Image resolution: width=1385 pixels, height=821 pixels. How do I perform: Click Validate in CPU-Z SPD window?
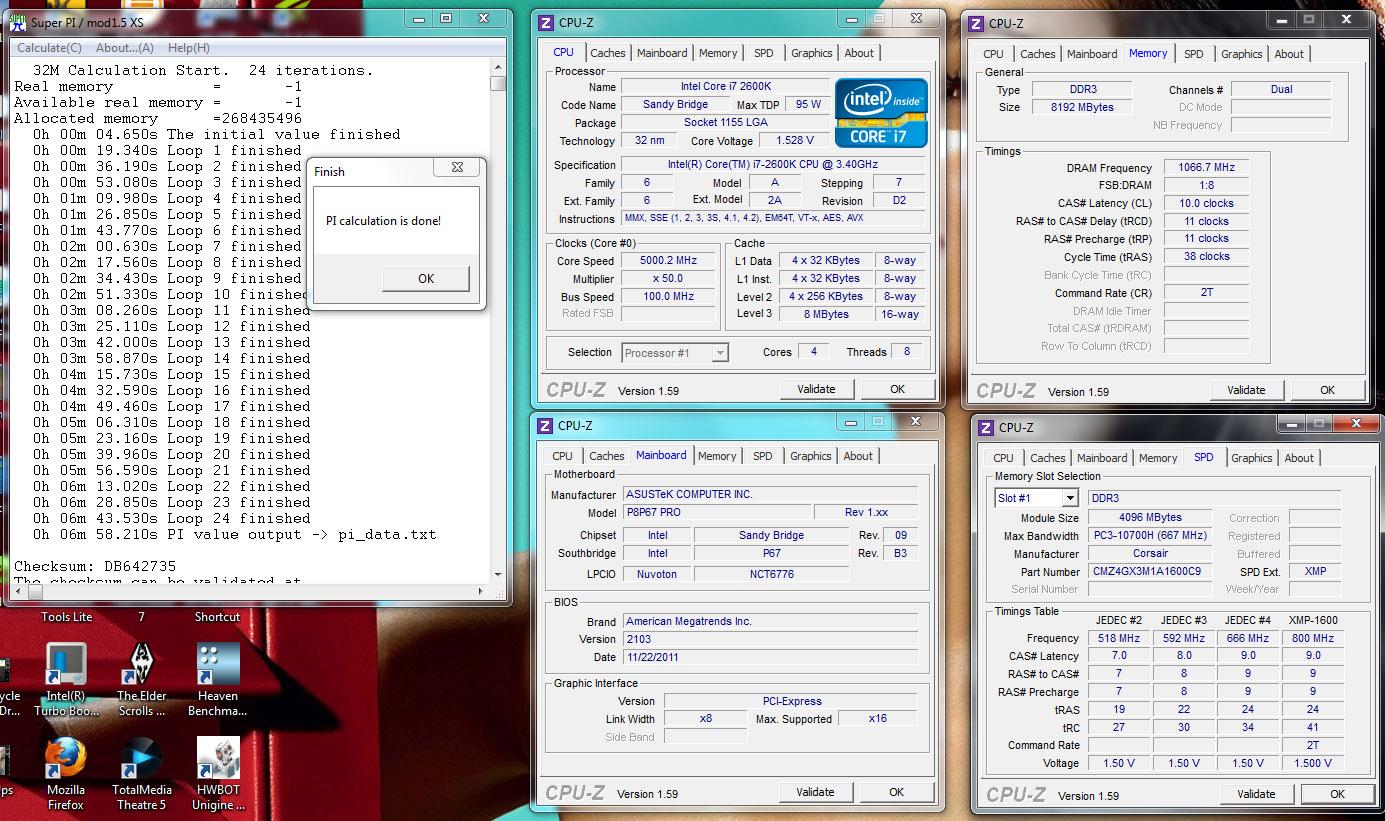pyautogui.click(x=1255, y=794)
